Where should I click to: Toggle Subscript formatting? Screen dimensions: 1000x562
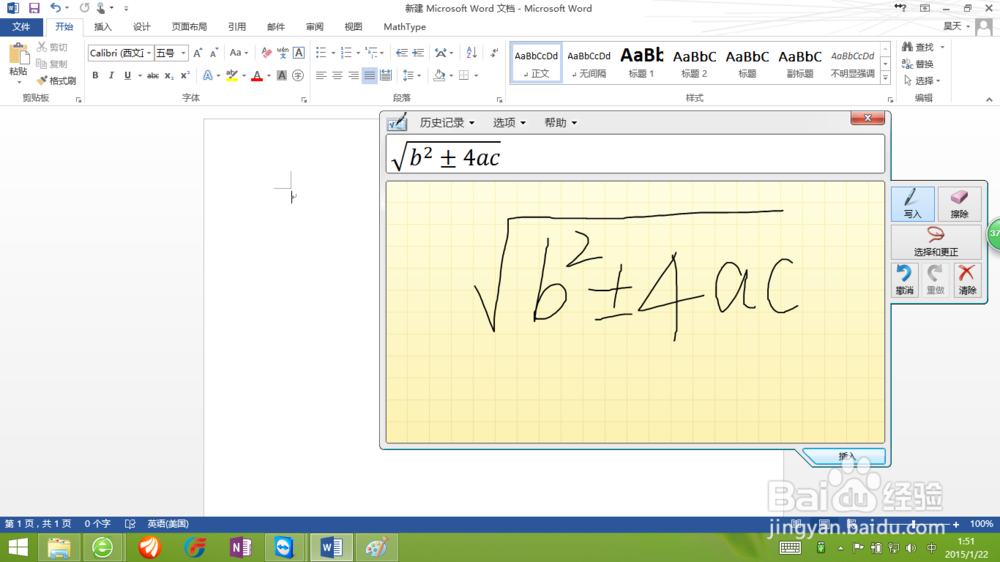coord(168,75)
